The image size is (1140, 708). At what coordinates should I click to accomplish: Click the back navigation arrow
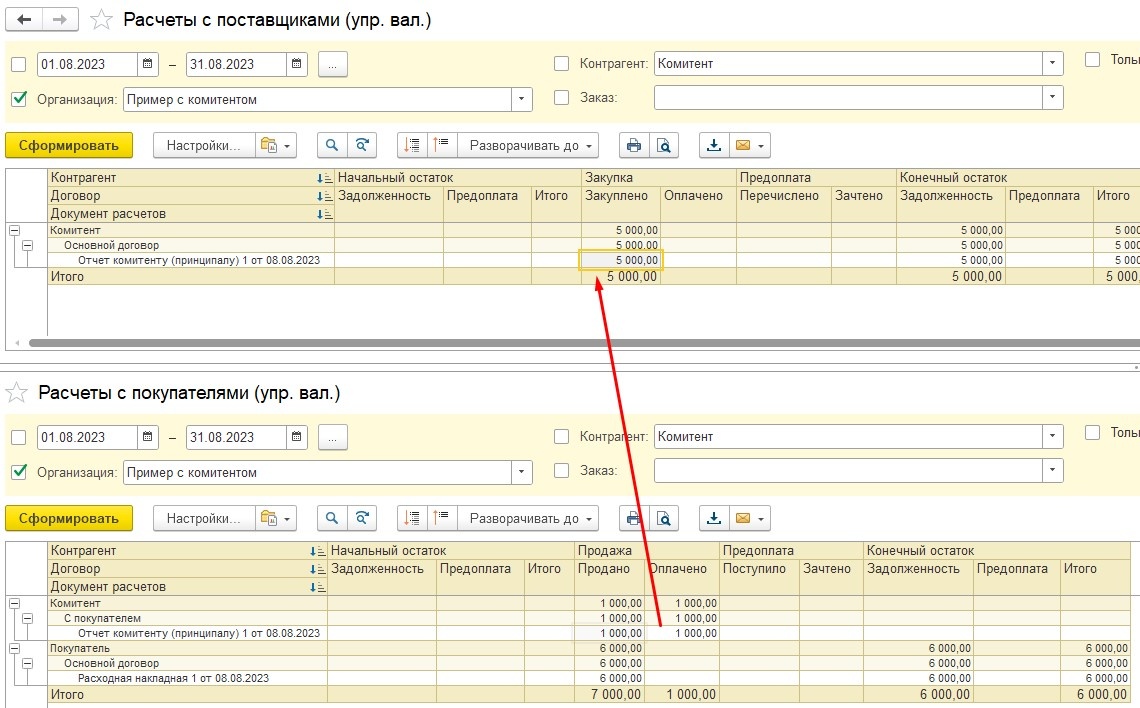point(25,20)
